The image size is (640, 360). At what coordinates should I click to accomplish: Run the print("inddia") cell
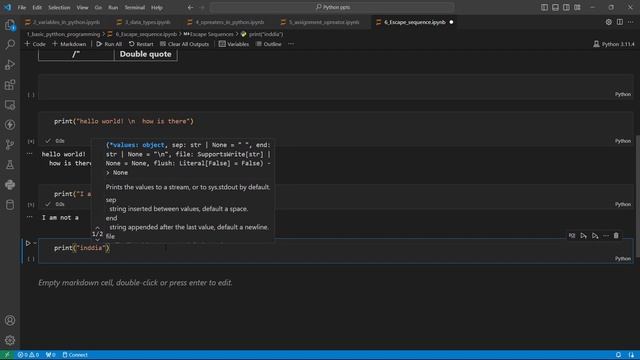(28, 243)
